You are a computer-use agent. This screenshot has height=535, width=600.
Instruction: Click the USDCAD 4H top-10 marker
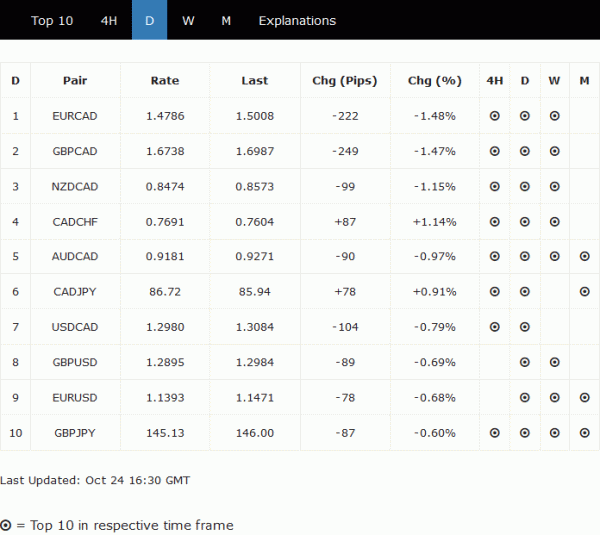tap(495, 327)
